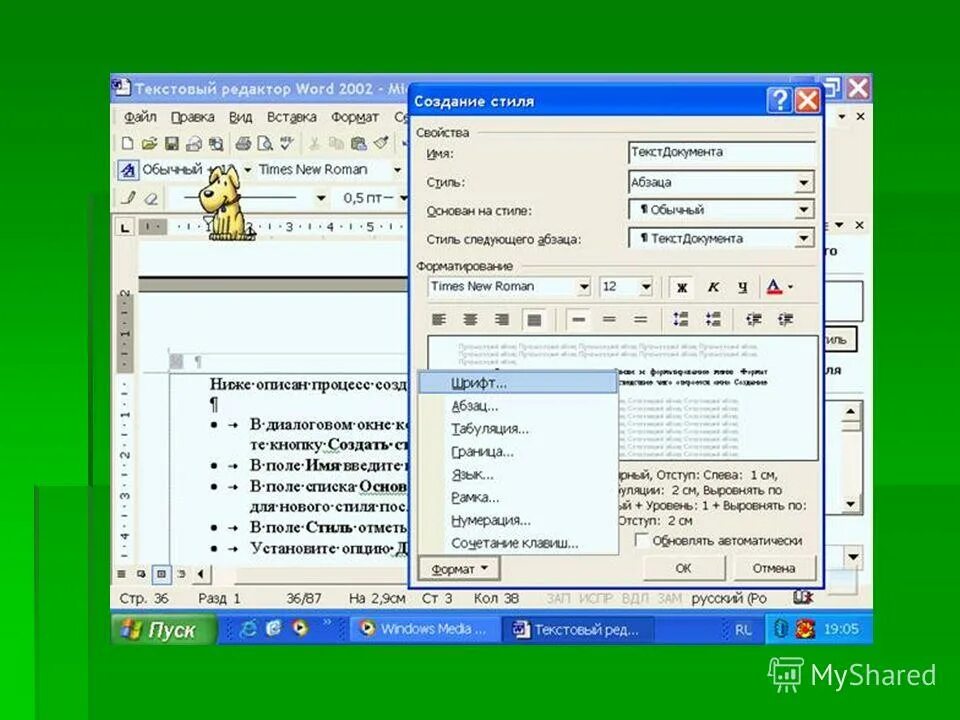
Task: Choose 'Шрифт...' from Format menu
Action: (x=518, y=383)
